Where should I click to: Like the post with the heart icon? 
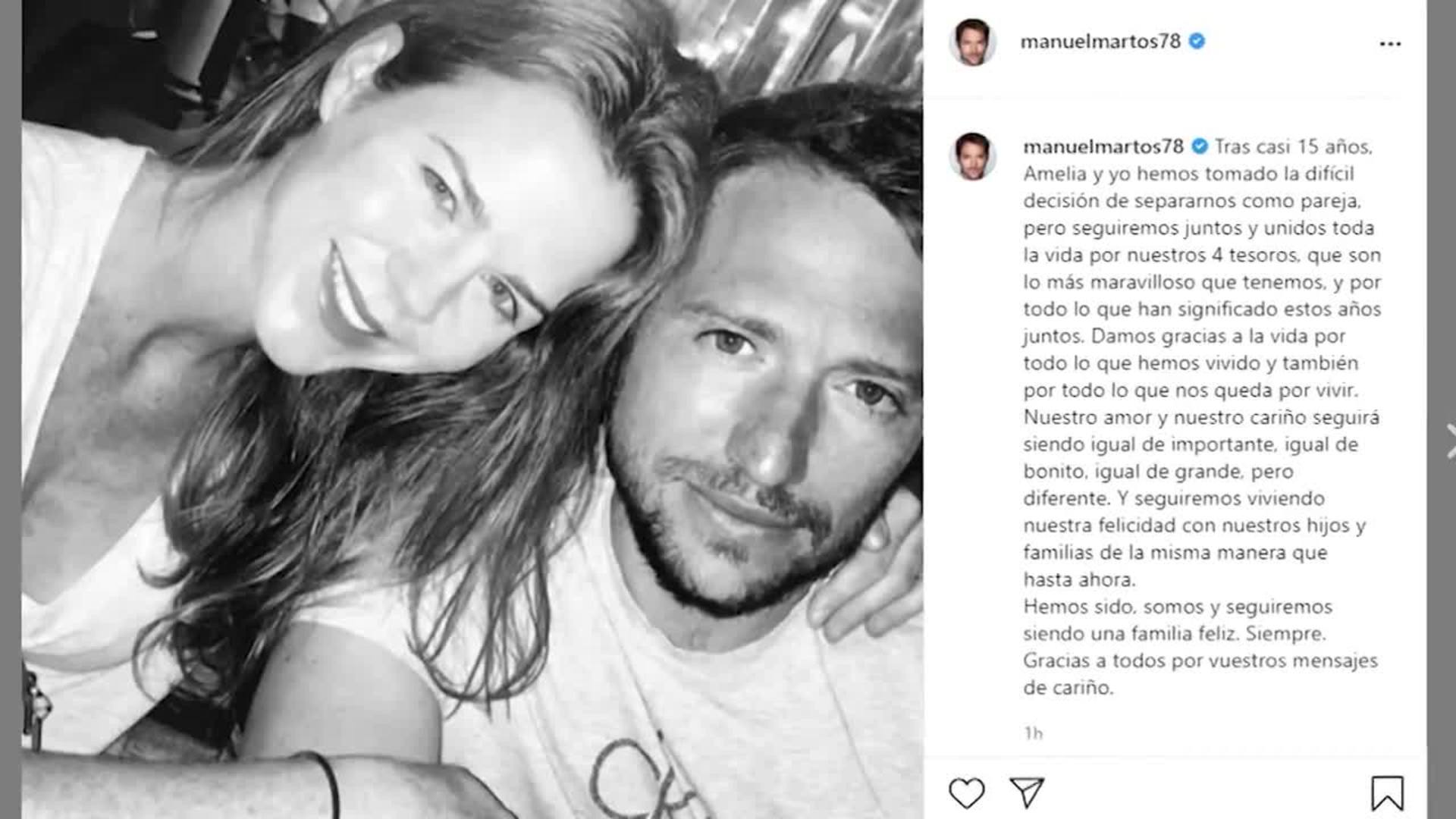tap(966, 793)
